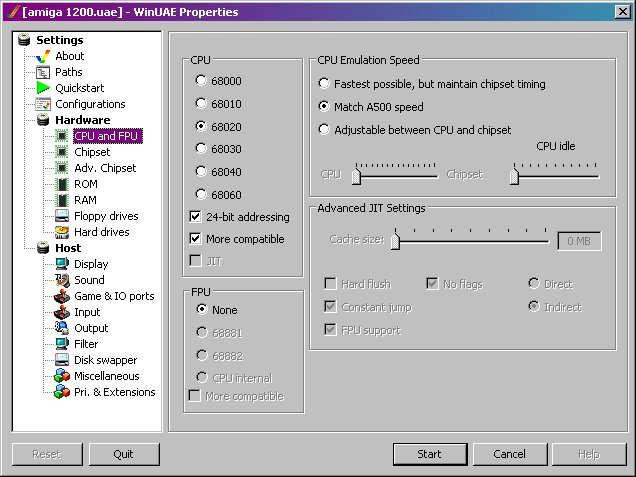The width and height of the screenshot is (636, 477).
Task: Go to the Chipset page
Action: (92, 152)
